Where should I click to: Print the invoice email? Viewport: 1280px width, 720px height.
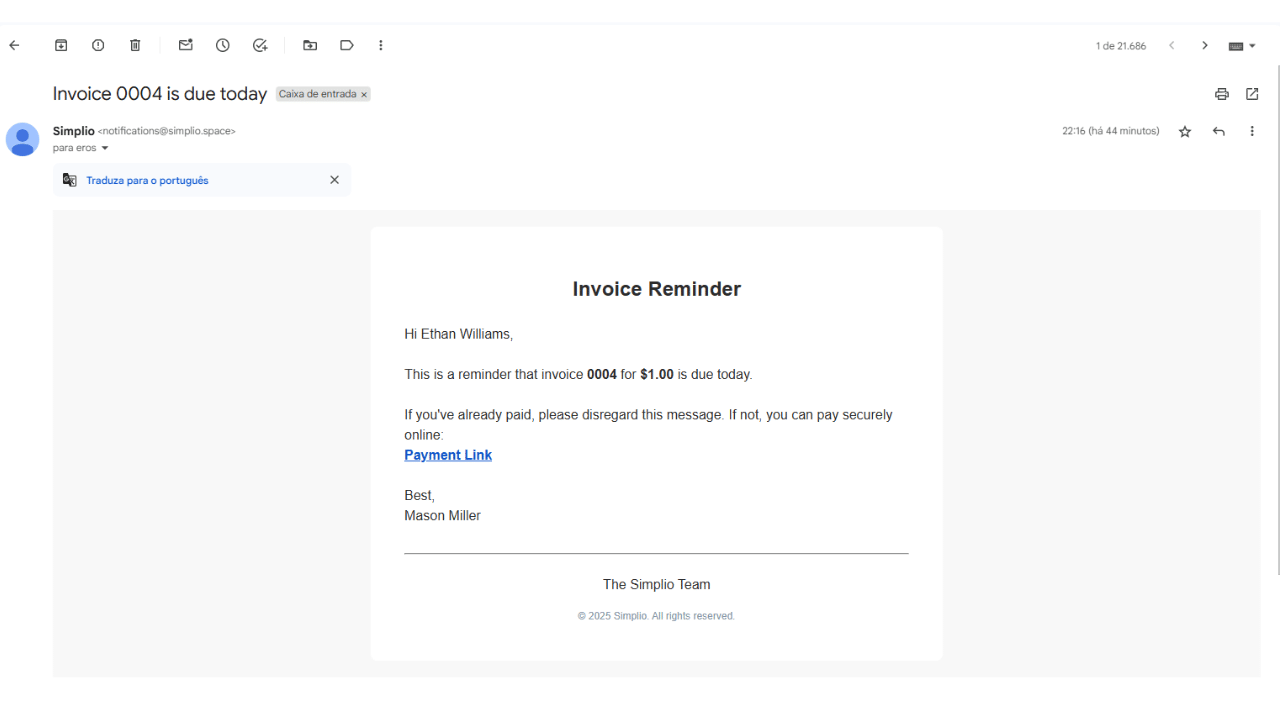[x=1221, y=93]
